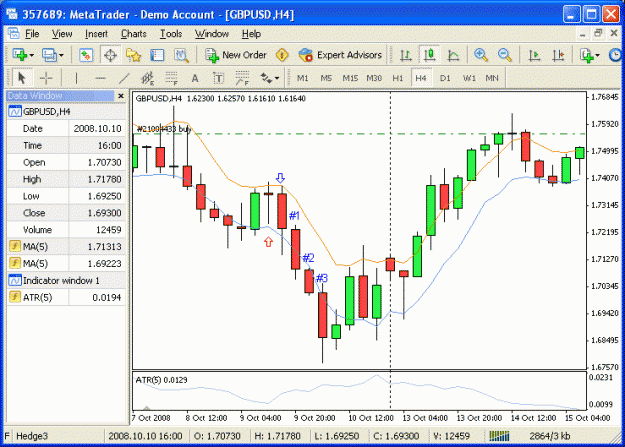The height and width of the screenshot is (447, 625).
Task: Click the #2100433 buy order line label
Action: point(163,129)
